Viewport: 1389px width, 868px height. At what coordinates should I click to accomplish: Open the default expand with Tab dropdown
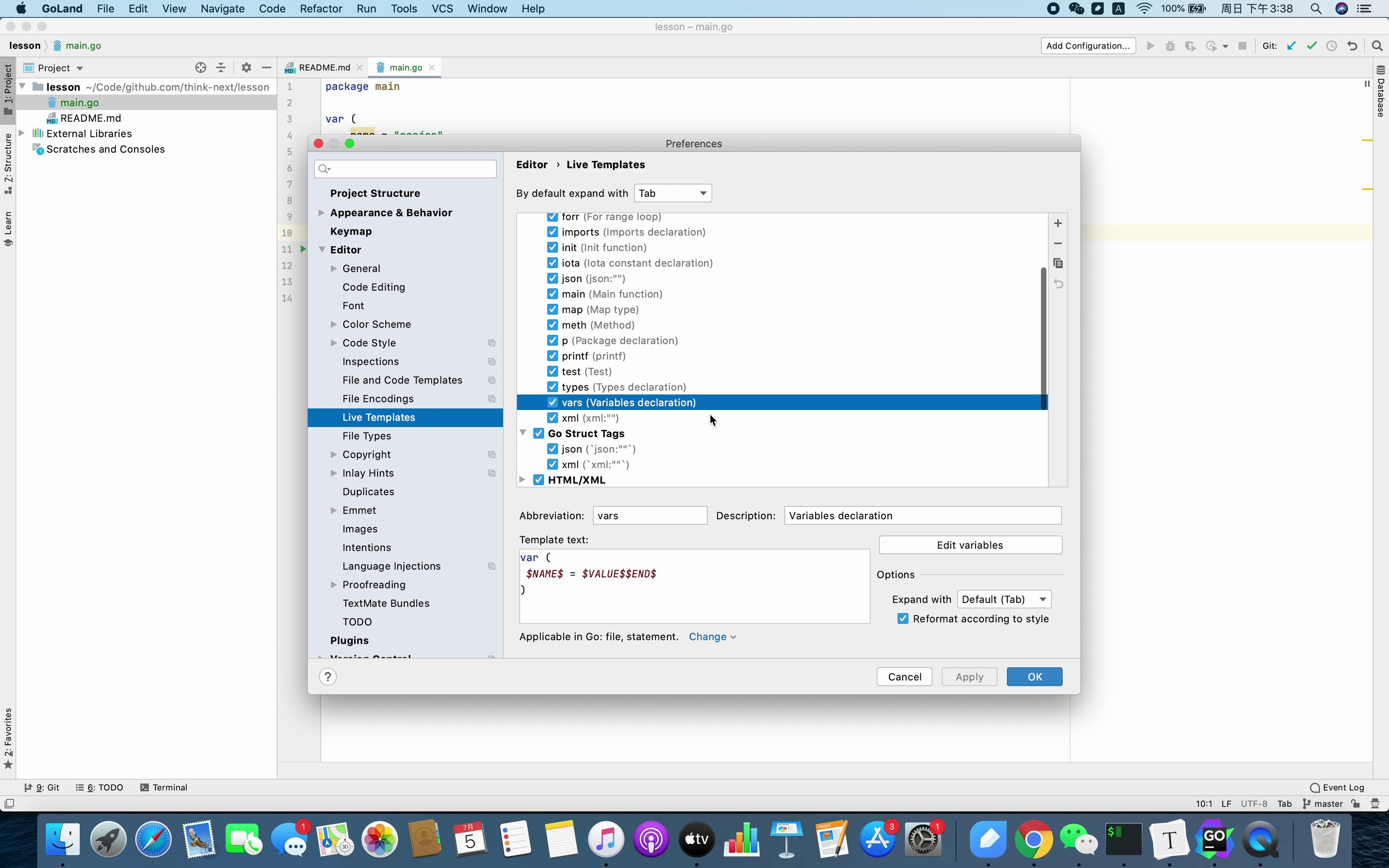673,193
